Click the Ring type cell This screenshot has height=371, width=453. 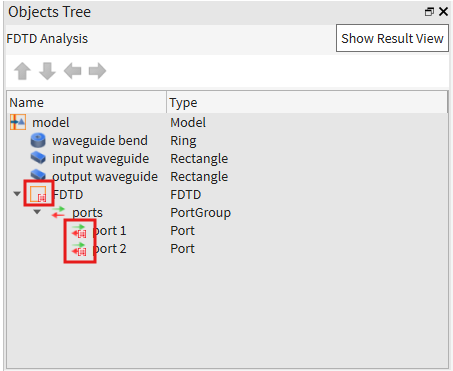pyautogui.click(x=183, y=141)
